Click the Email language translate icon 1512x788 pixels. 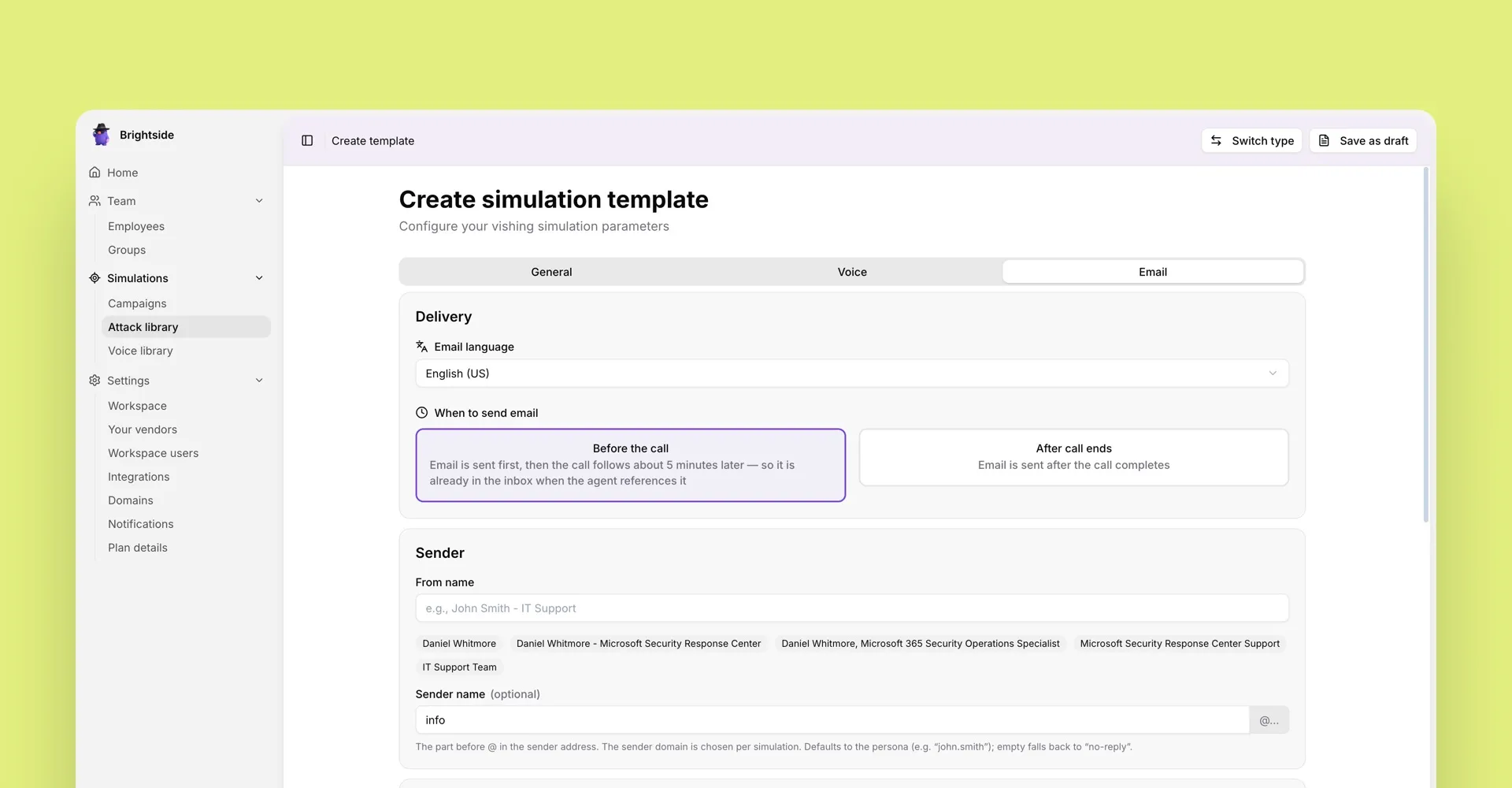[x=422, y=346]
